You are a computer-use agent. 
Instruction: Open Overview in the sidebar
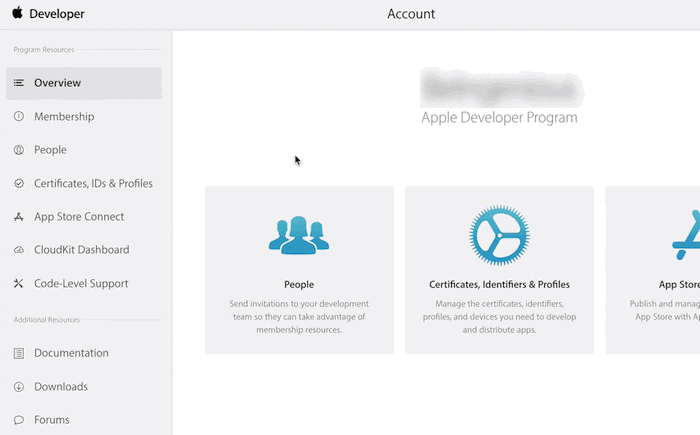tap(84, 83)
